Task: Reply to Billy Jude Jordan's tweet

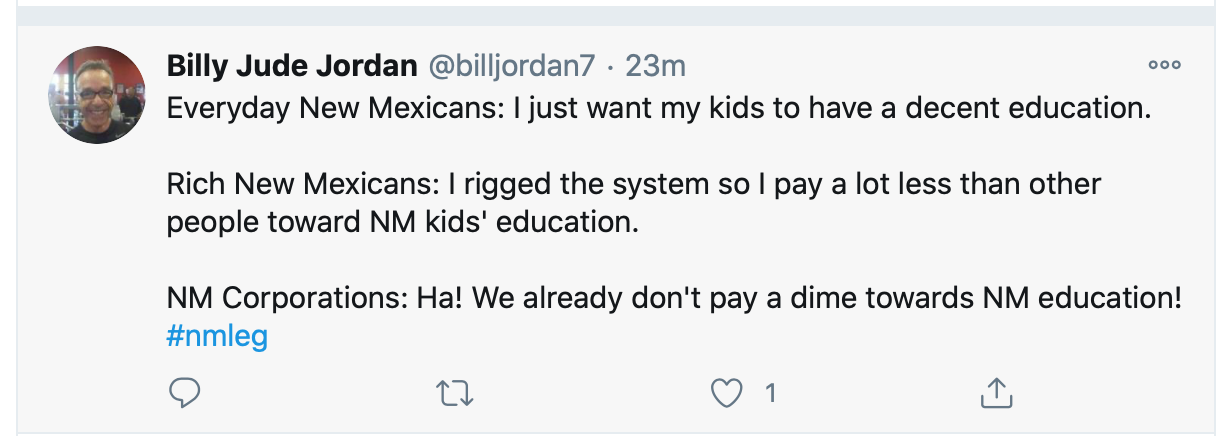Action: tap(185, 394)
